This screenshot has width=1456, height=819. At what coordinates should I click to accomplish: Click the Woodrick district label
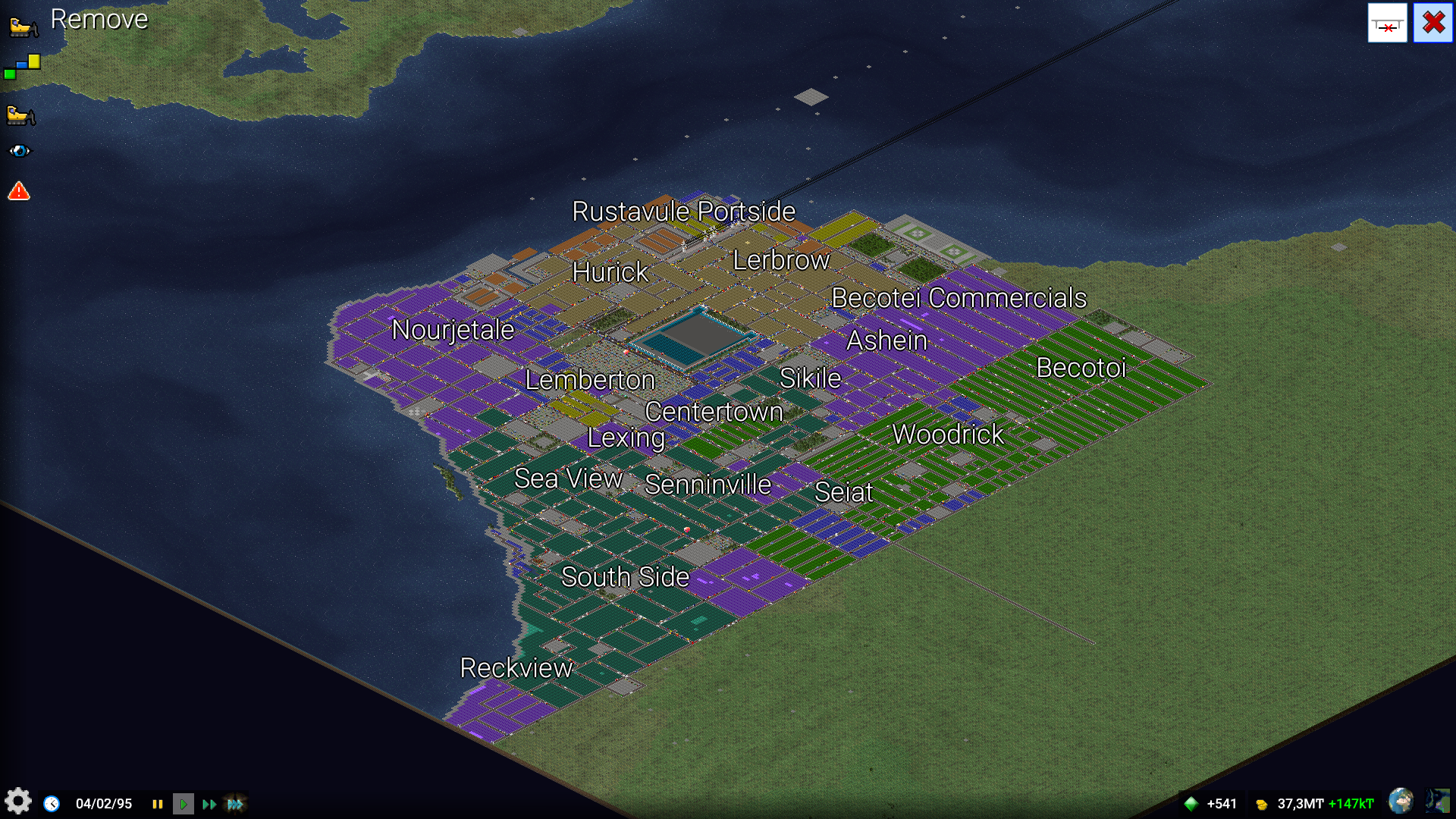[948, 434]
